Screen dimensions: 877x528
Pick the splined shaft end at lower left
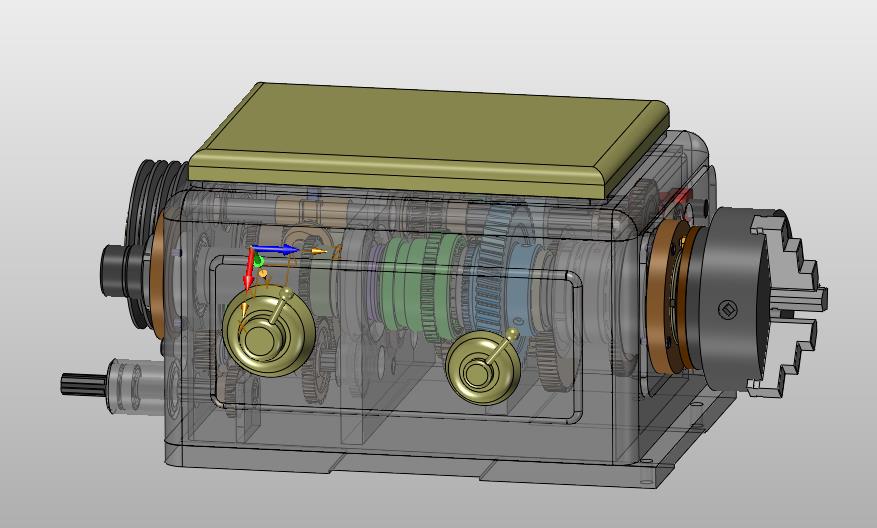click(82, 384)
